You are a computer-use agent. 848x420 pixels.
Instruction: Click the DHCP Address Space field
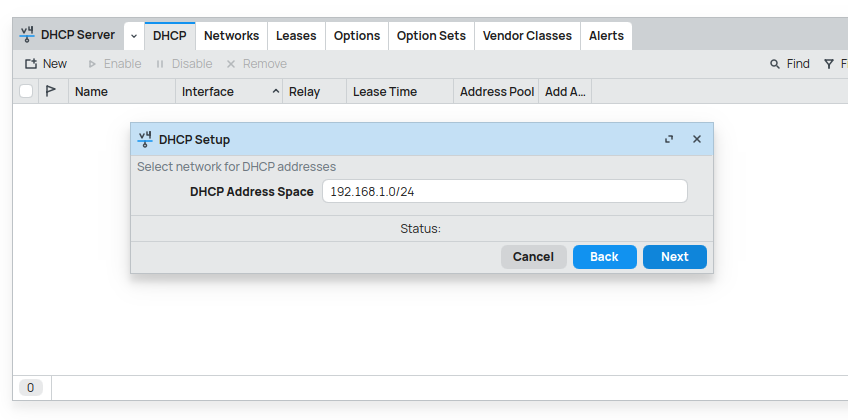point(504,192)
